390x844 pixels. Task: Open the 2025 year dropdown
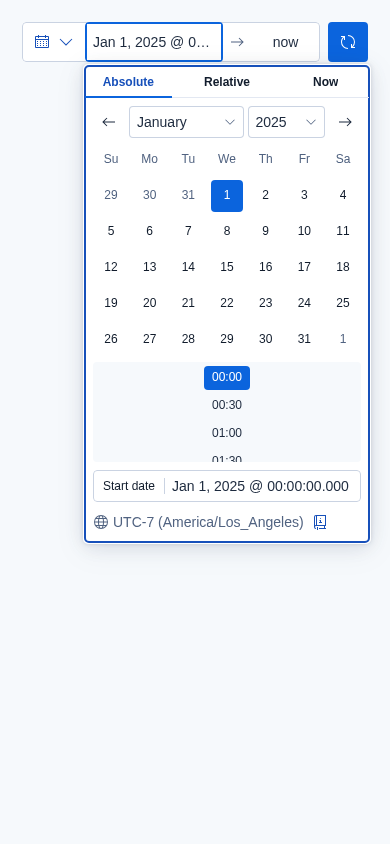pyautogui.click(x=286, y=122)
